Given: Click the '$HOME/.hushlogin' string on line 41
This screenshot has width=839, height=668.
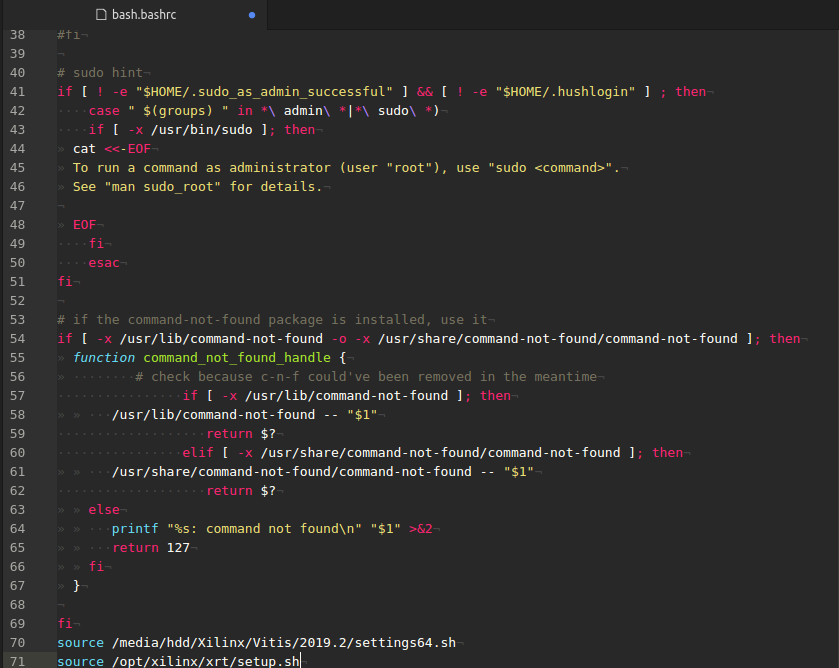Looking at the screenshot, I should point(565,92).
